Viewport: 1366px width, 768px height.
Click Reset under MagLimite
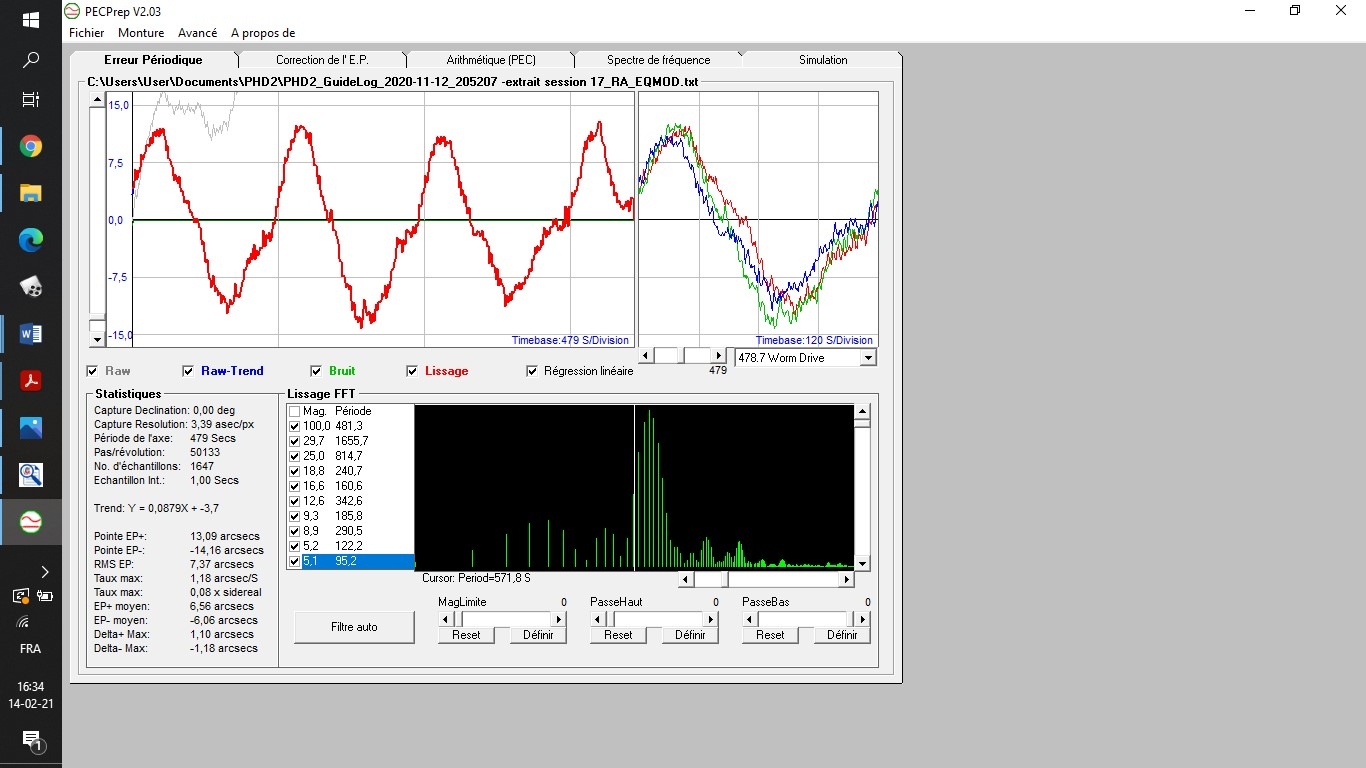tap(466, 635)
